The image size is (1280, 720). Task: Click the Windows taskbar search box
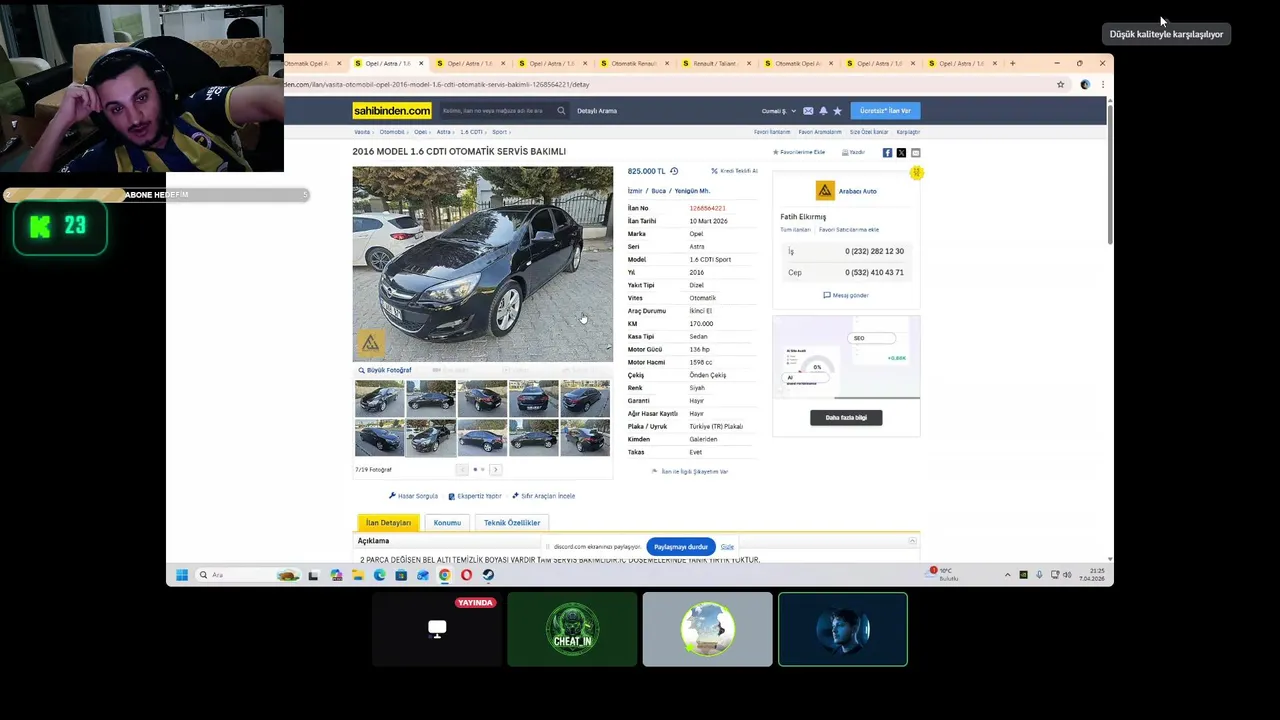(x=248, y=575)
